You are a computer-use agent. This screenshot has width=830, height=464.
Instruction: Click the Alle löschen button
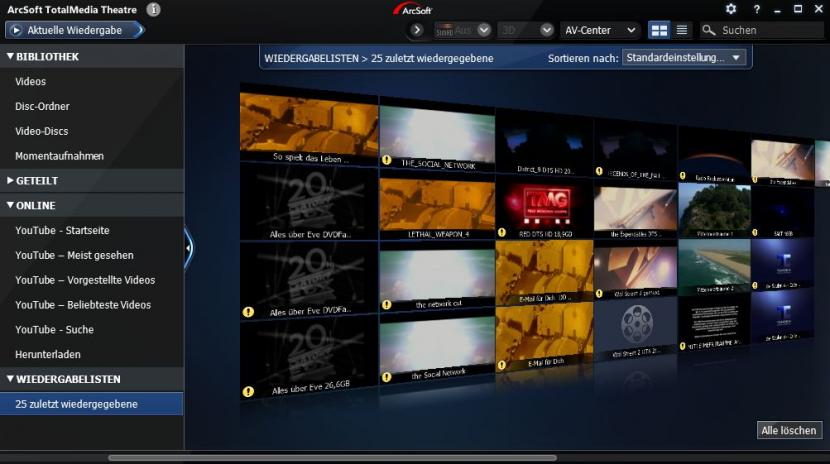789,431
